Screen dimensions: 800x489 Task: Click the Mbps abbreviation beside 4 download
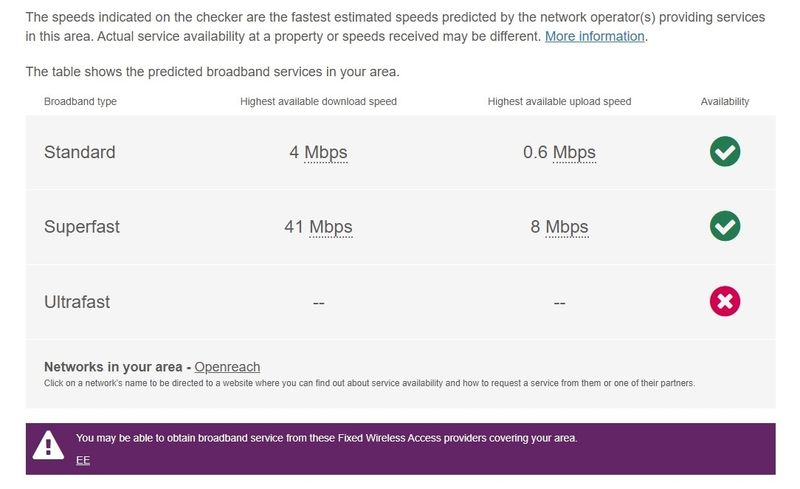(x=325, y=152)
